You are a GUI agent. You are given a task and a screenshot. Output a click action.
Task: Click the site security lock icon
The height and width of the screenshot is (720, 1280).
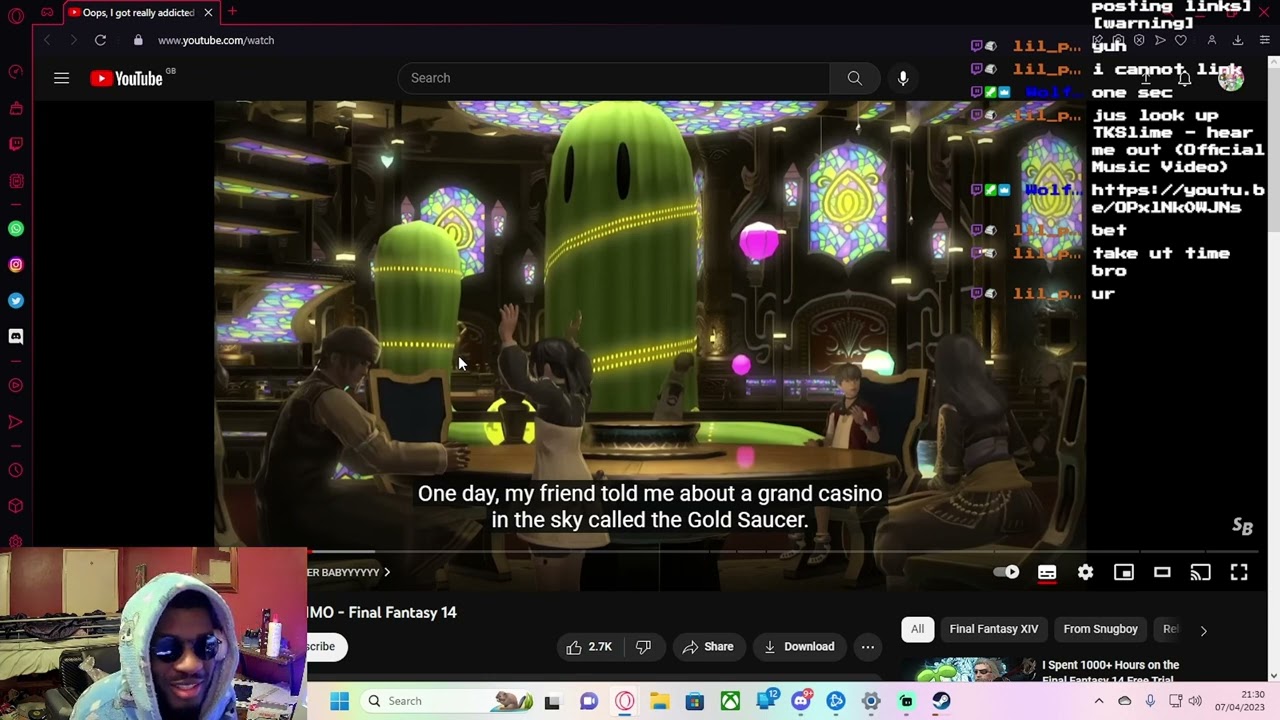coord(138,40)
